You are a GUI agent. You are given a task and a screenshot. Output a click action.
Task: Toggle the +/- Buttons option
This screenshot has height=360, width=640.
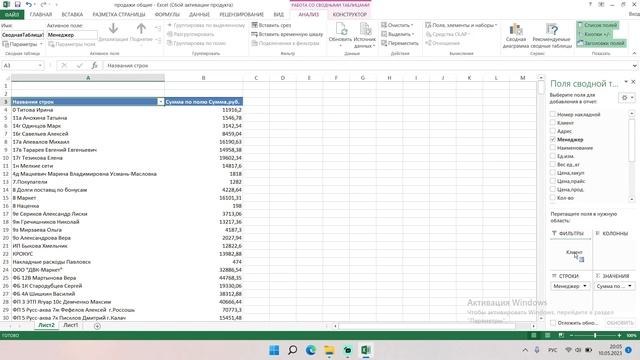pos(594,34)
